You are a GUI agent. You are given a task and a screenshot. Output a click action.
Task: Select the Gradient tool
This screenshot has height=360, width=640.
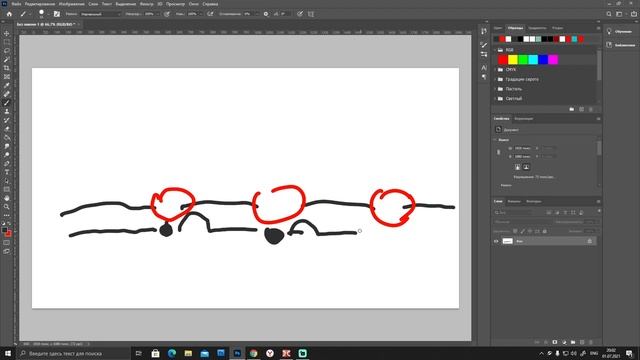pos(7,138)
